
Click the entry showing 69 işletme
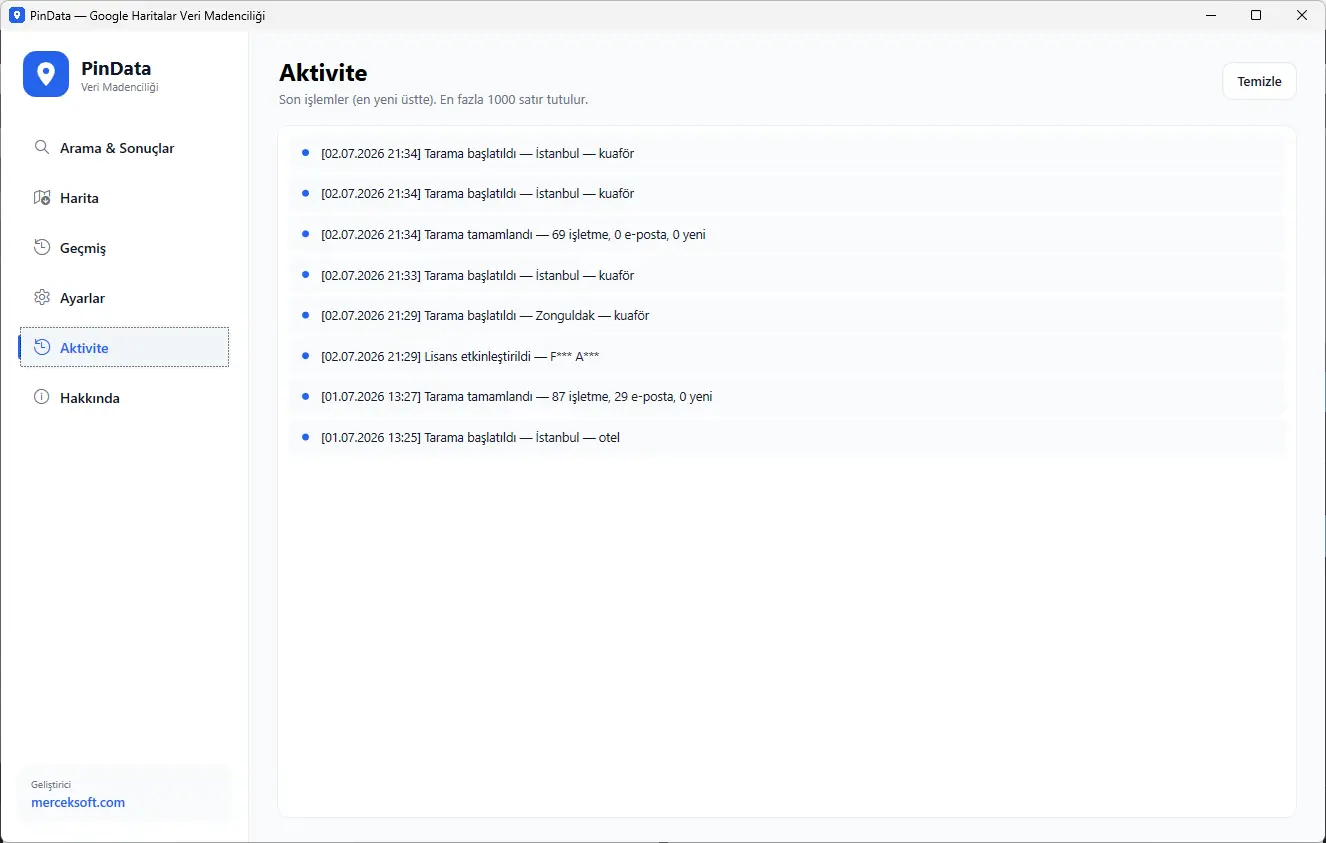787,234
